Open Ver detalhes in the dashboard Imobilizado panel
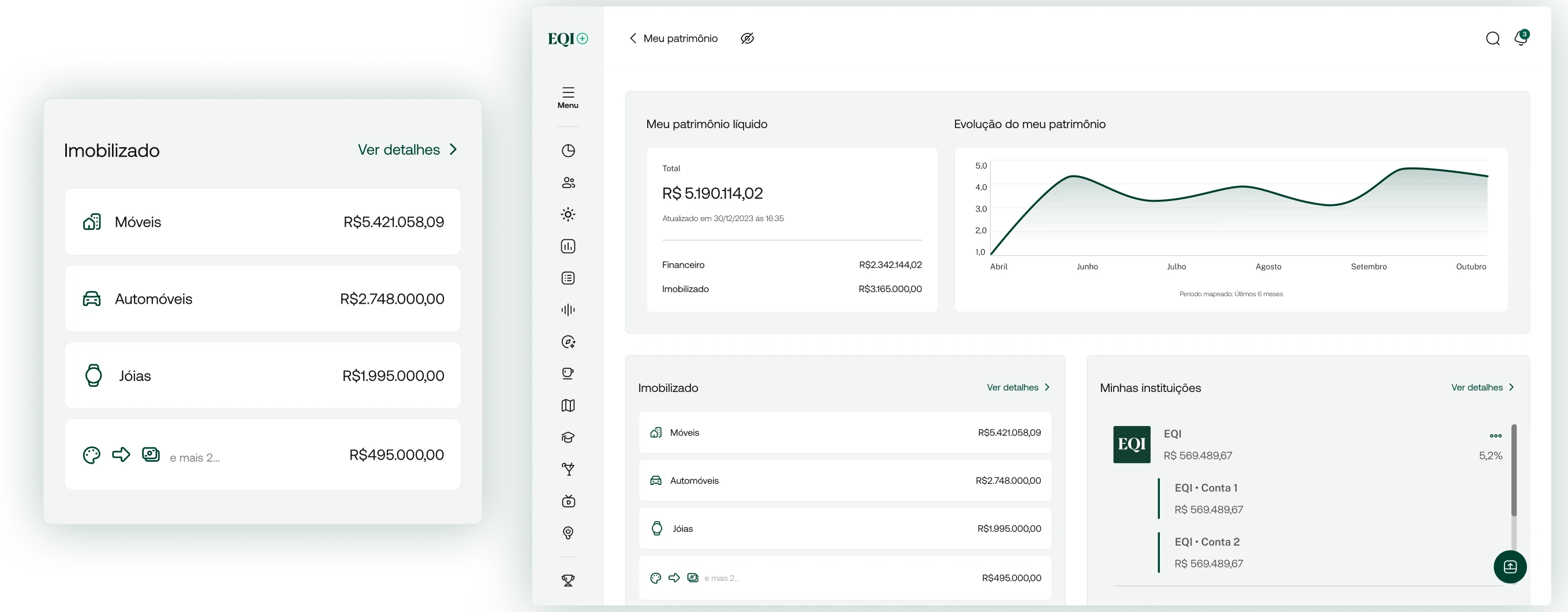 click(1012, 387)
